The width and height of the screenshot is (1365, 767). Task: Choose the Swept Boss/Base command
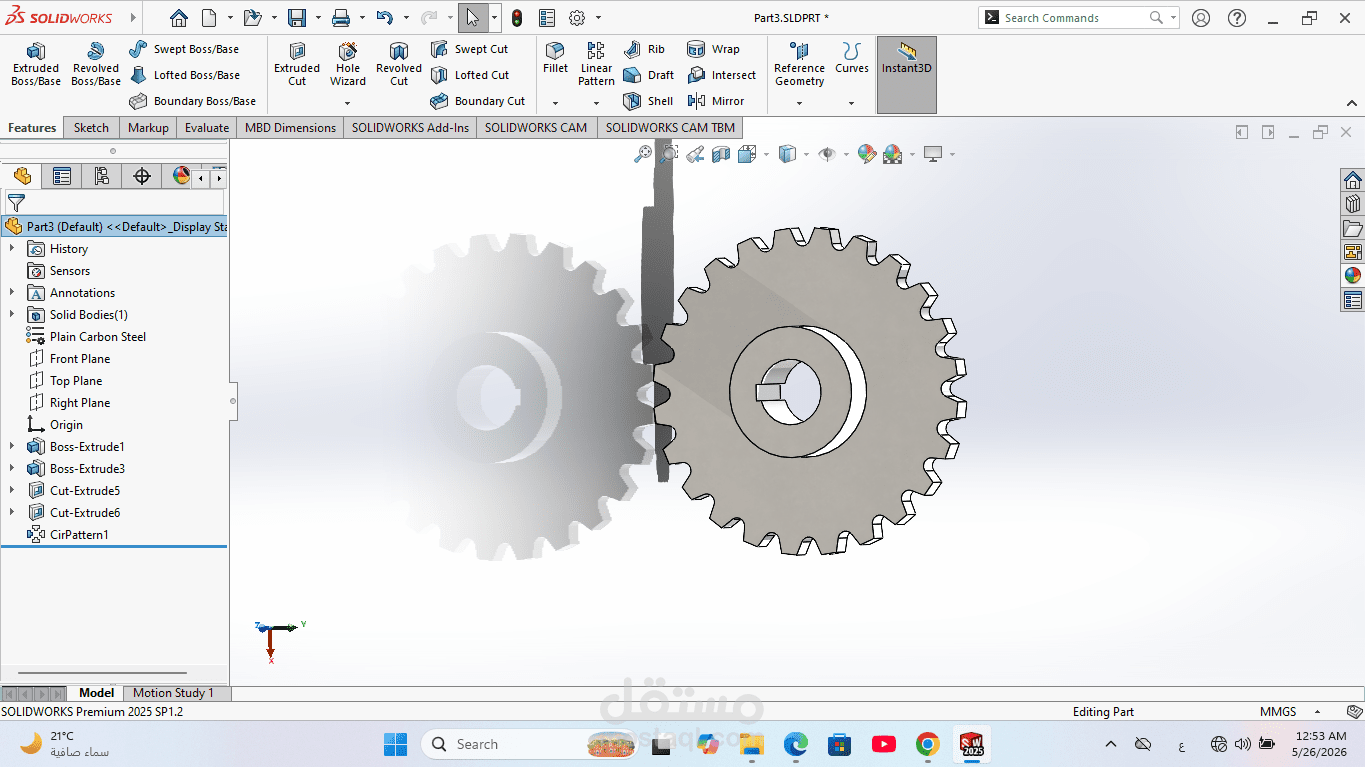[184, 49]
